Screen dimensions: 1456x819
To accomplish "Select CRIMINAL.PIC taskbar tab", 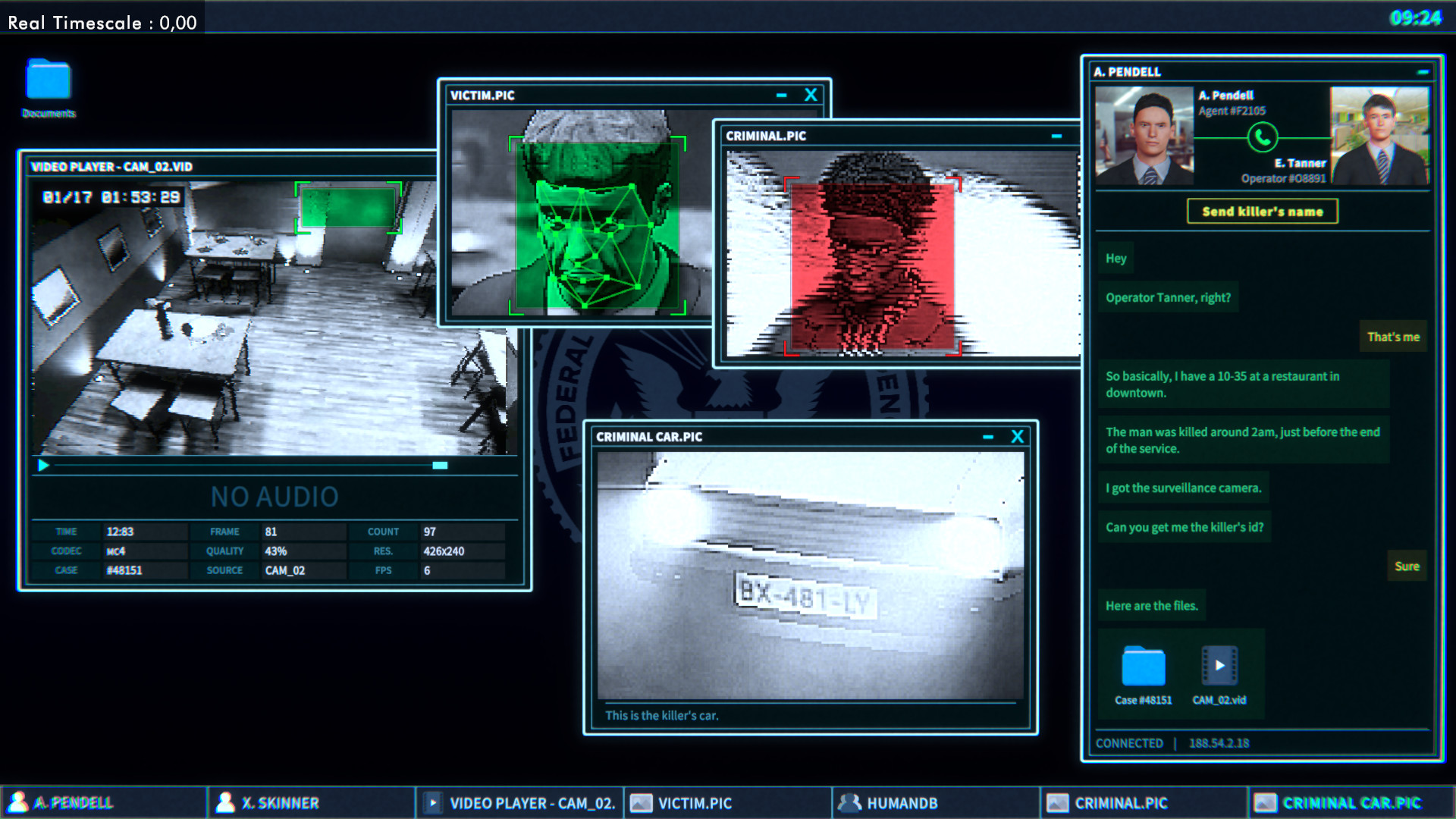I will (1144, 802).
